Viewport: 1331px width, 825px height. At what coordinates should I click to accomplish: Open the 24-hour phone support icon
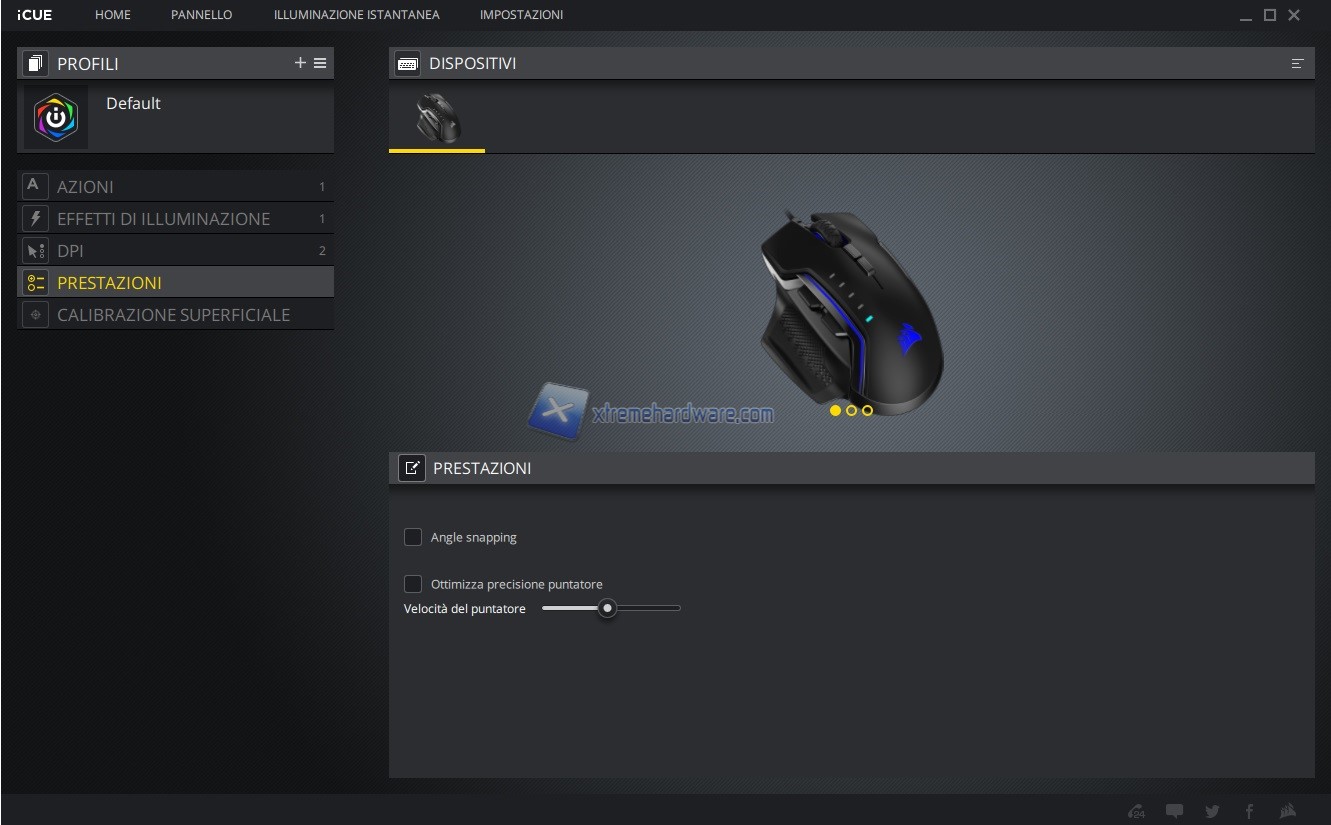click(x=1136, y=811)
